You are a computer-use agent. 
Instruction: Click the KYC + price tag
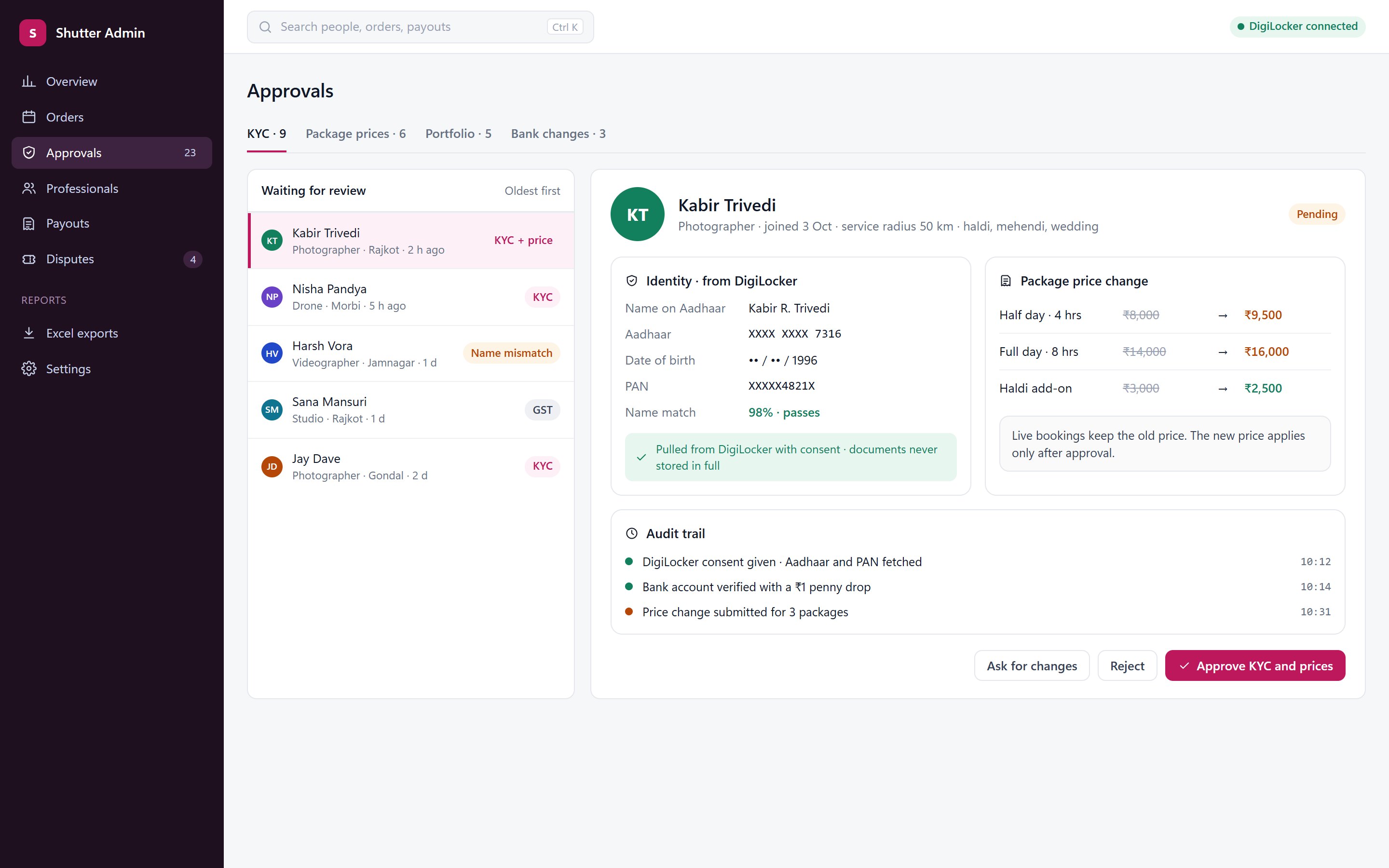click(523, 241)
